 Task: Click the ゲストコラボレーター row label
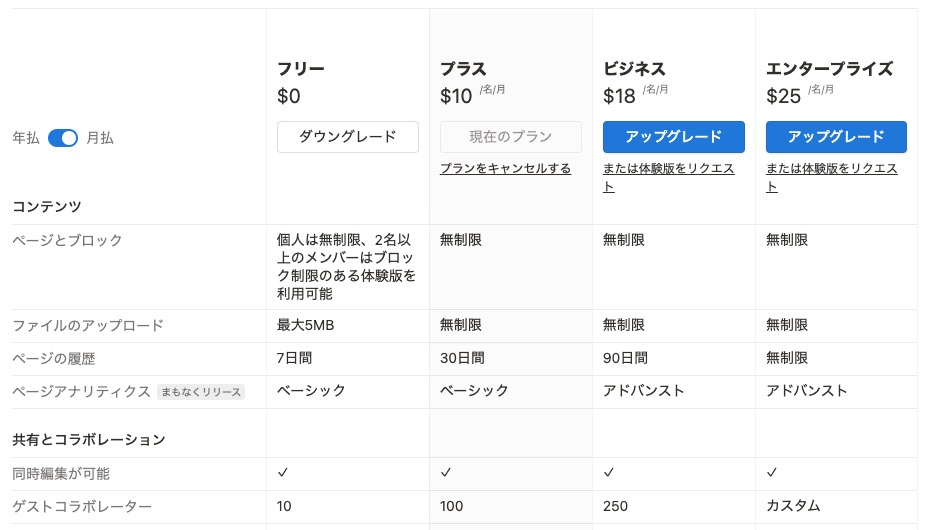coord(82,506)
